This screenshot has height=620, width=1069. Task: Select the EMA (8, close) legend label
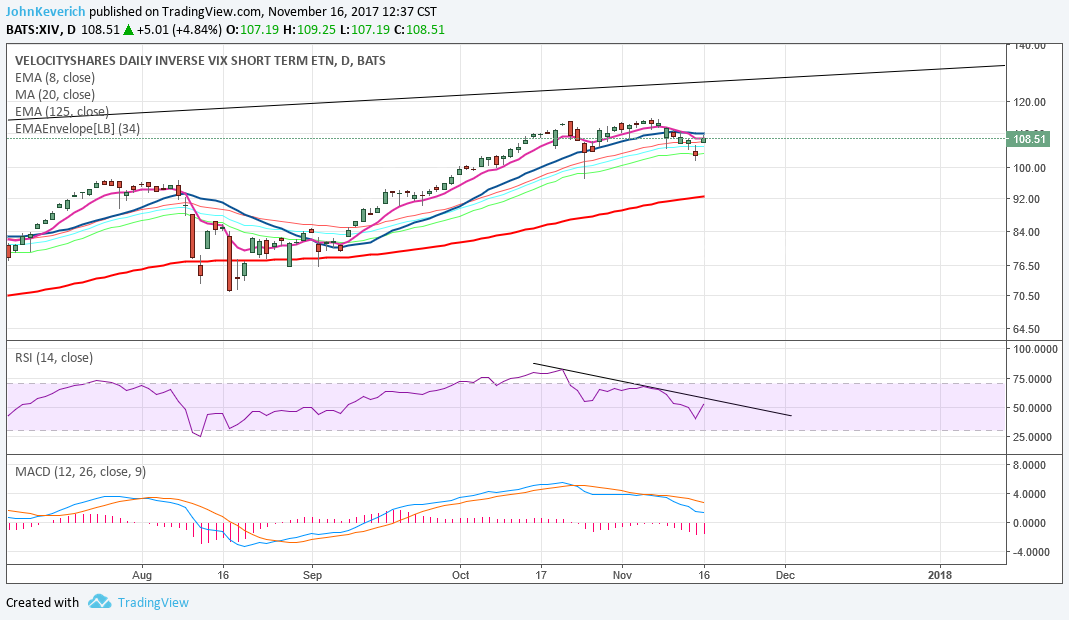55,78
